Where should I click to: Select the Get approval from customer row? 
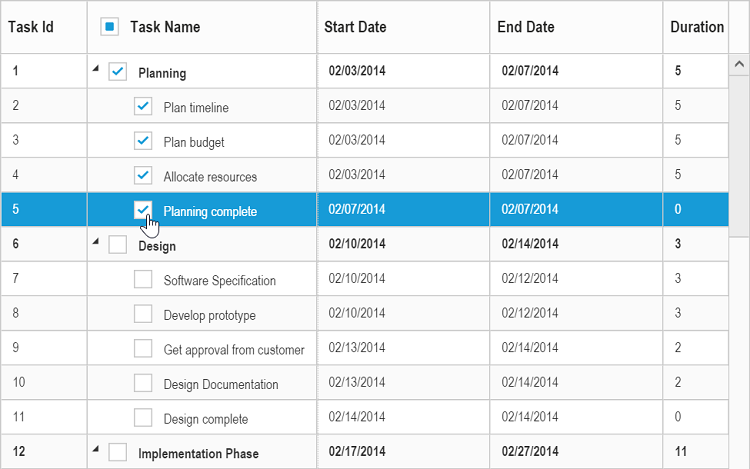pyautogui.click(x=234, y=349)
